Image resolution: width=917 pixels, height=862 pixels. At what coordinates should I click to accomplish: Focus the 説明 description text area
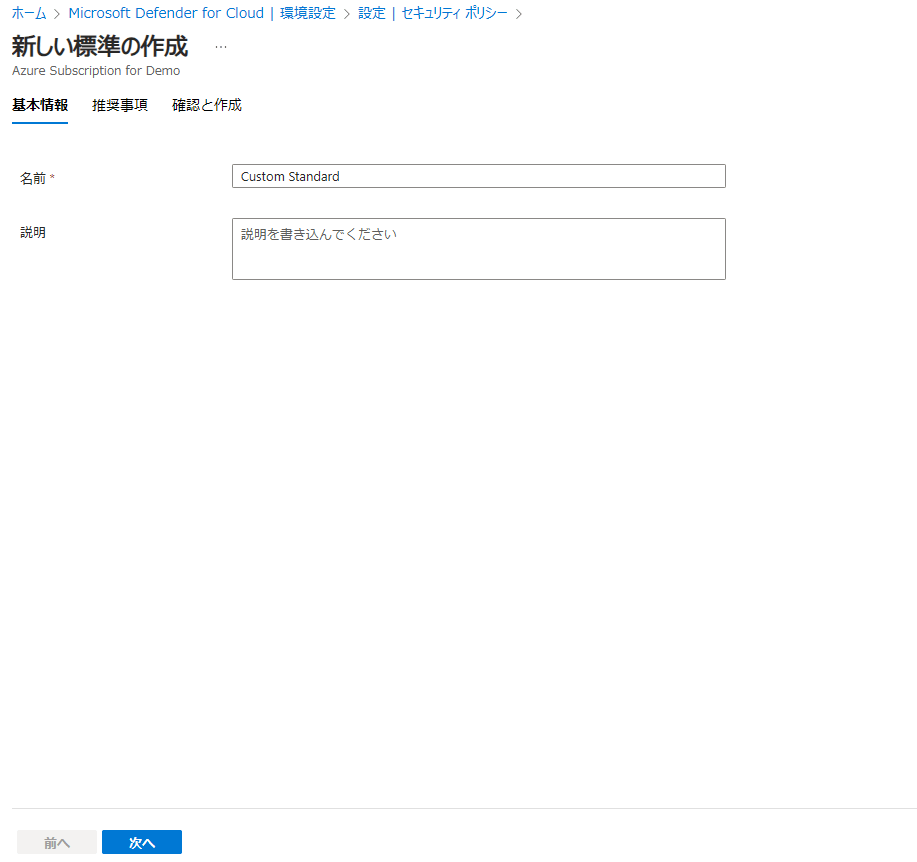click(x=478, y=249)
